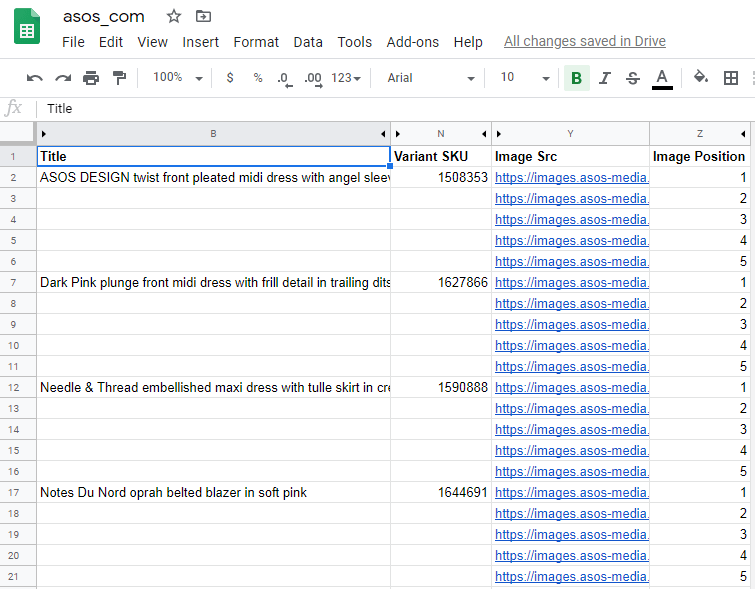755x589 pixels.
Task: Activate the paint format tool
Action: click(118, 78)
